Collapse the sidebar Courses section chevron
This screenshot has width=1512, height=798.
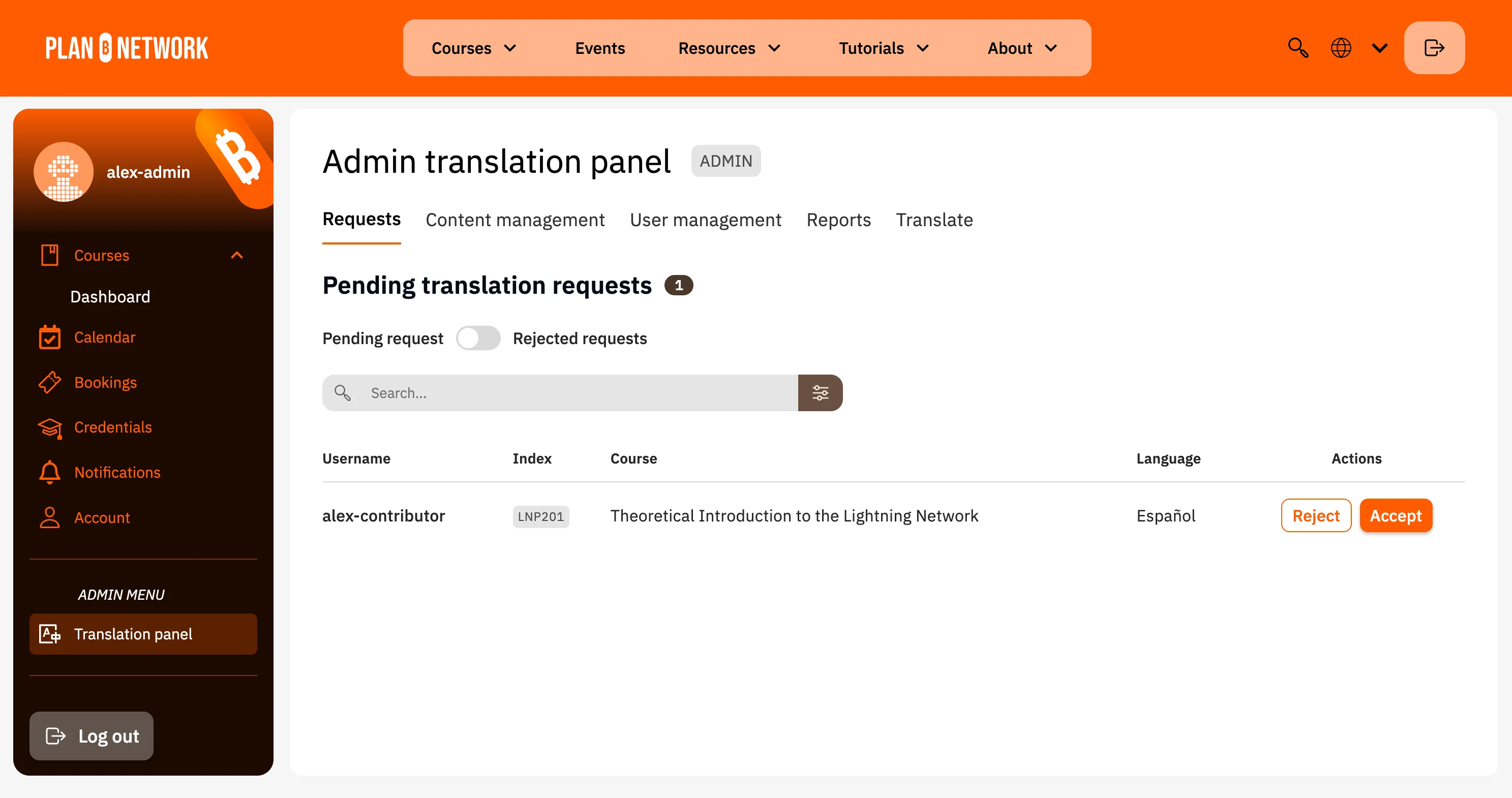pyautogui.click(x=236, y=255)
